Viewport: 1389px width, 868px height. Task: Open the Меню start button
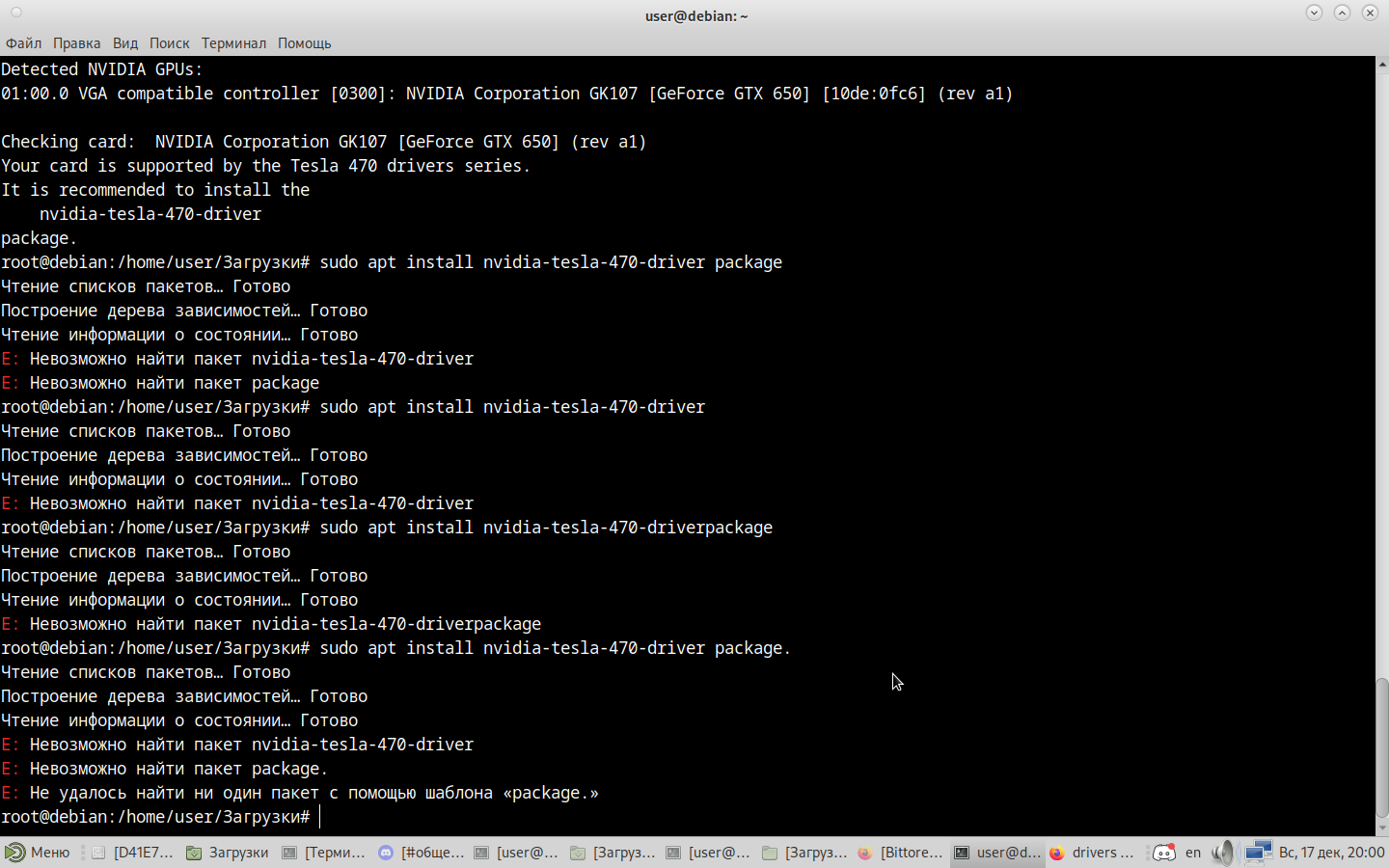pyautogui.click(x=39, y=853)
